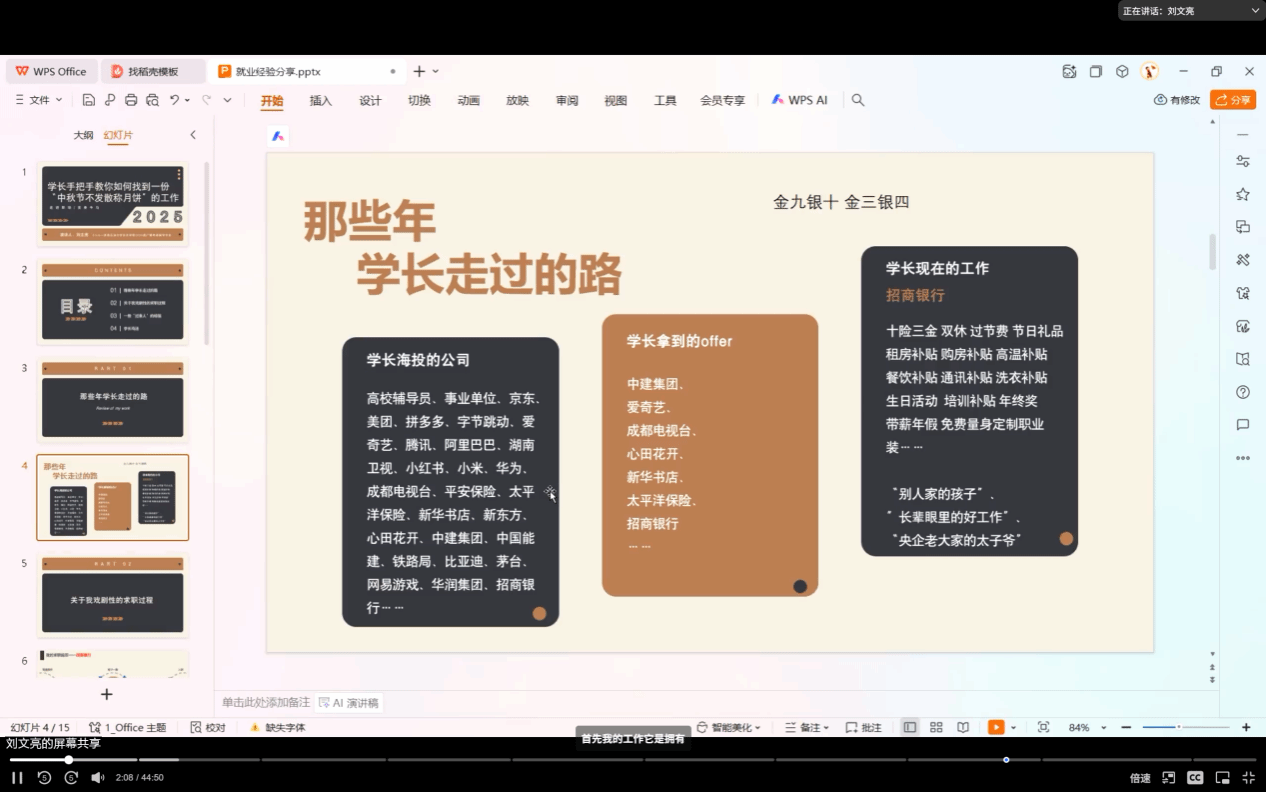
Task: Open the 插入 ribbon tab
Action: point(321,100)
